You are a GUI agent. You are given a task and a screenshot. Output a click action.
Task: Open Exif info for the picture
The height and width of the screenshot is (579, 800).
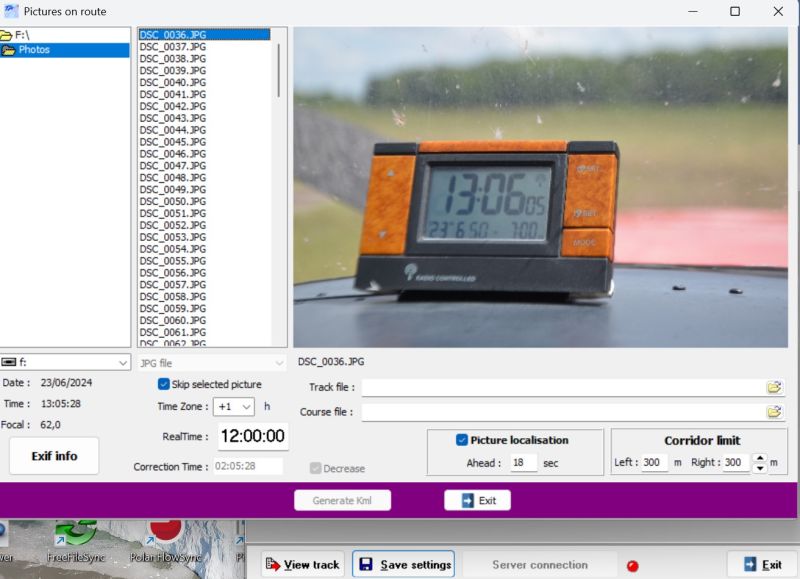(x=54, y=456)
